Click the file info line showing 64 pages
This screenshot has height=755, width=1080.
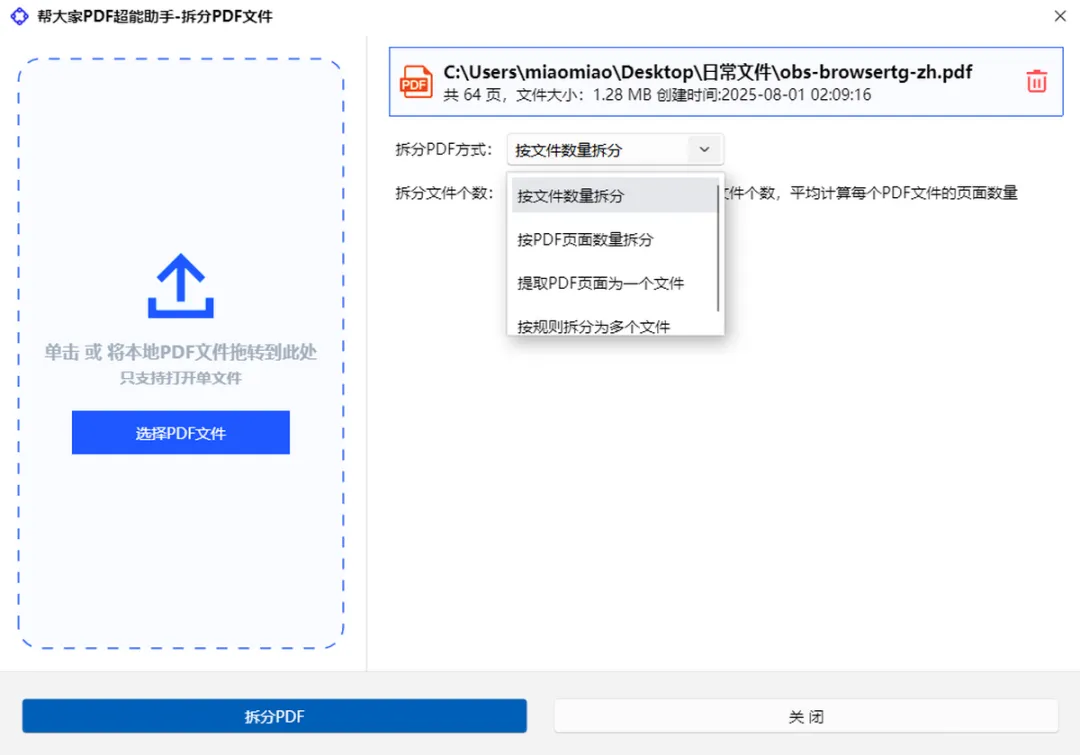pyautogui.click(x=657, y=94)
